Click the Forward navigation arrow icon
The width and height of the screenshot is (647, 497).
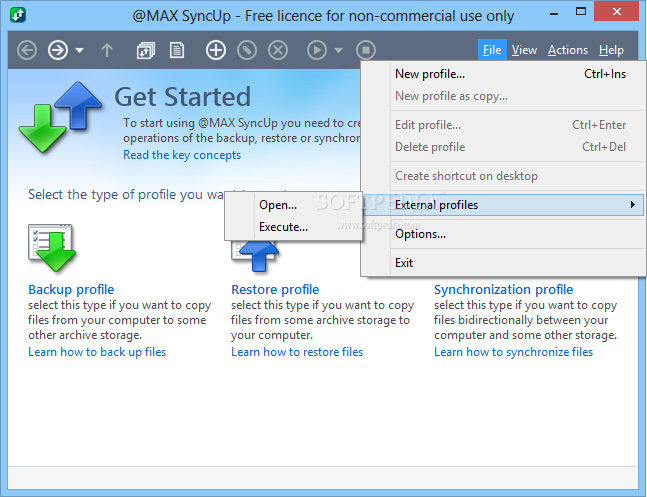tap(58, 50)
